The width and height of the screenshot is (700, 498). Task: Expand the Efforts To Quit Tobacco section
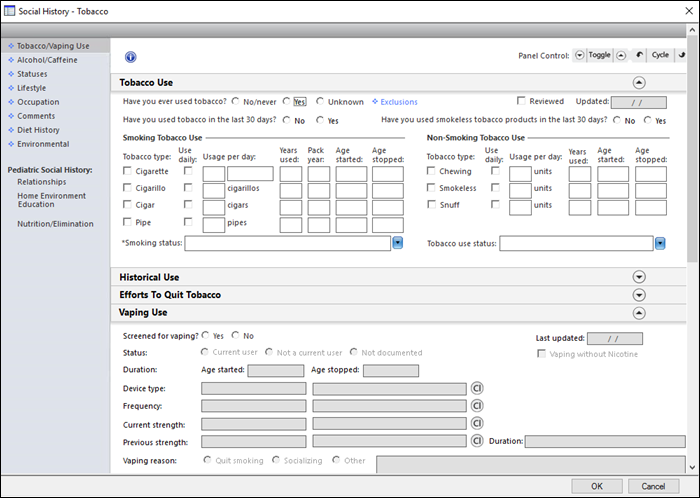(x=639, y=295)
